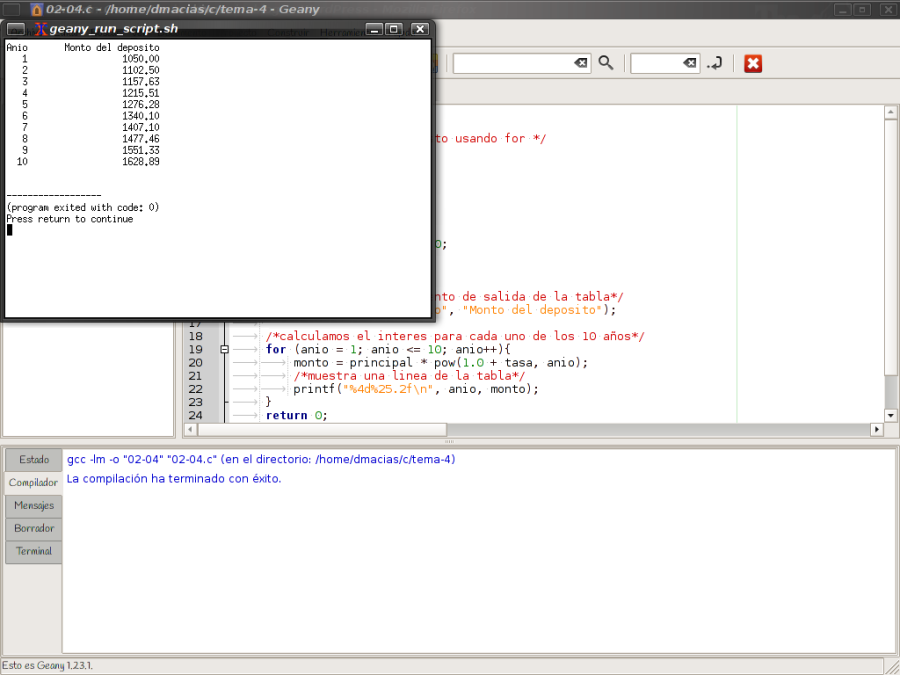Open the Mensajes tab
This screenshot has height=675, width=900.
tap(33, 505)
